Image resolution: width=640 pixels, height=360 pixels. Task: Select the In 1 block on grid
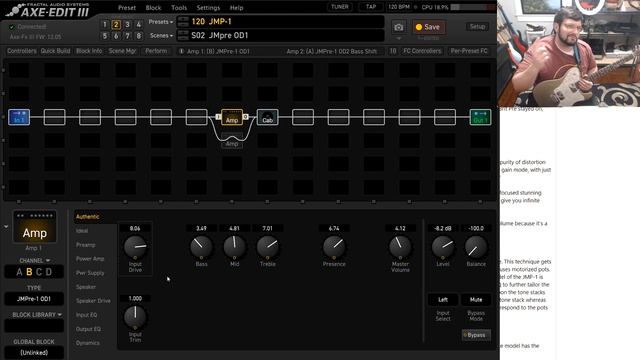coord(19,117)
